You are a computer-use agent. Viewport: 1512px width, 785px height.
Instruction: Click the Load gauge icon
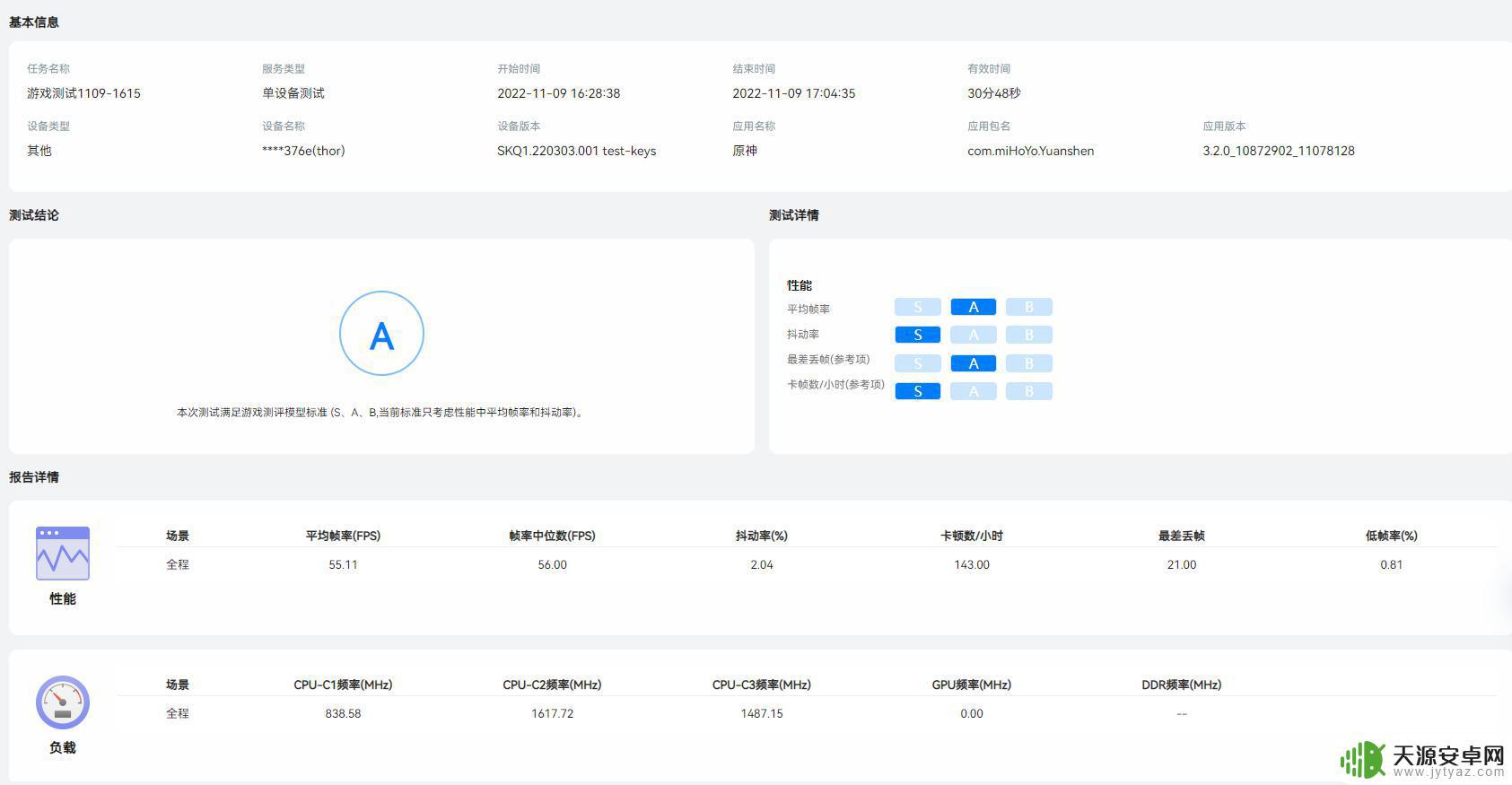63,702
